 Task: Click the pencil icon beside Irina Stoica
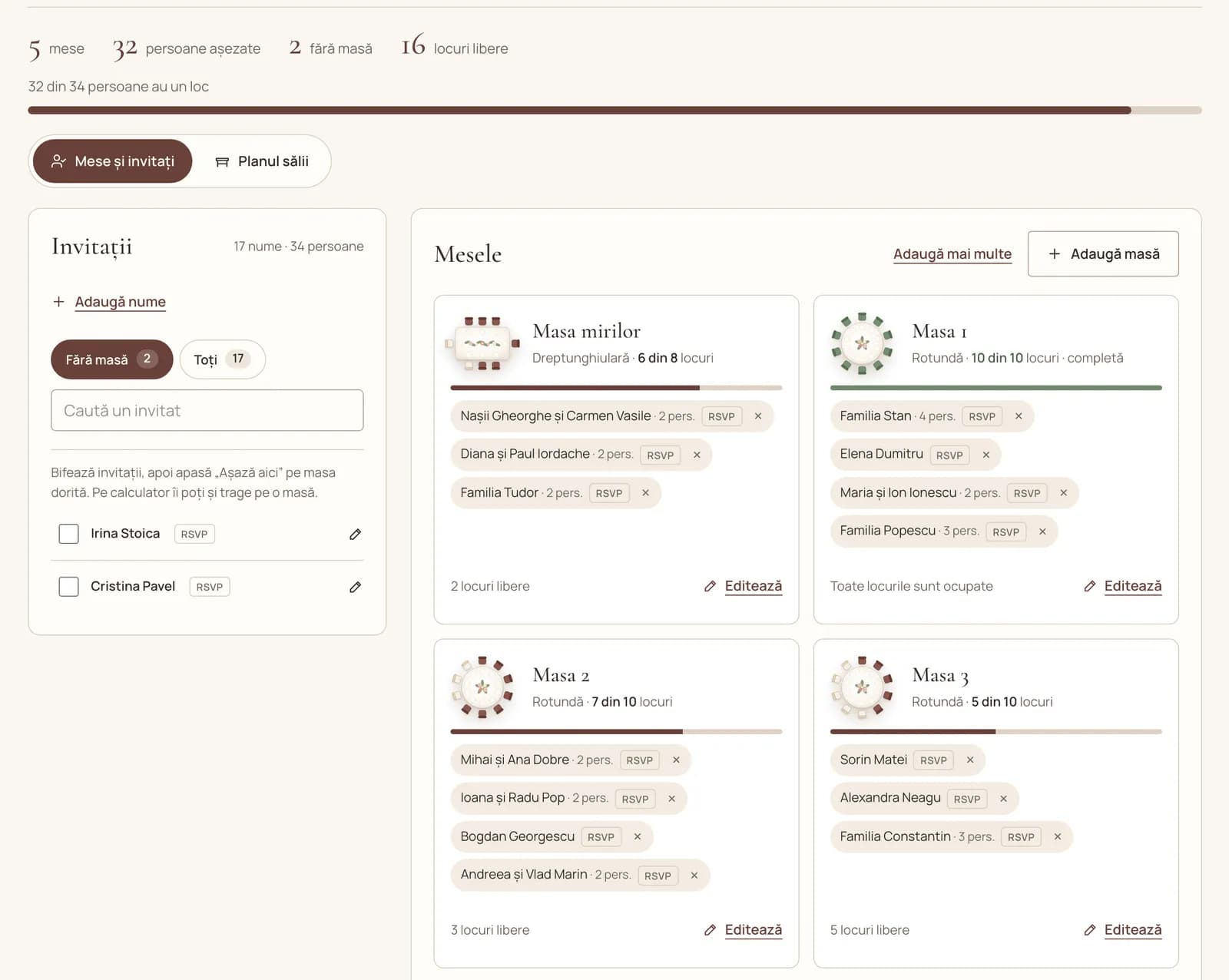(355, 534)
